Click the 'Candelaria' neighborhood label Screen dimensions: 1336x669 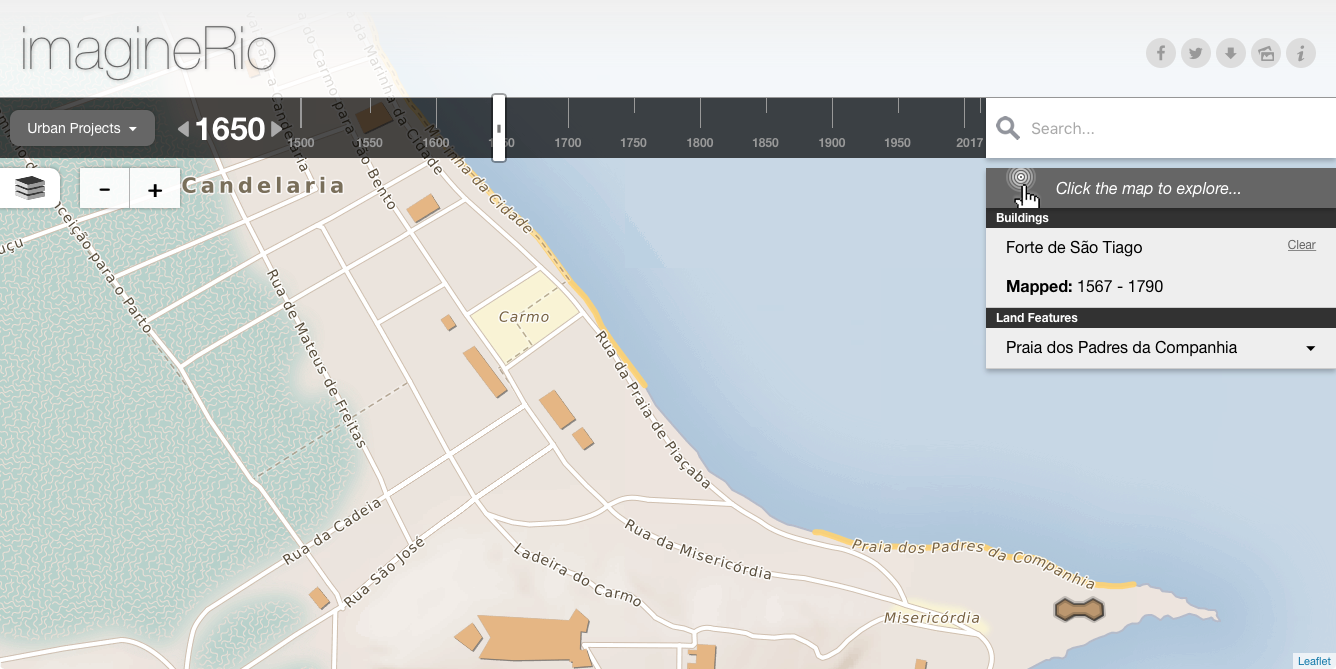[x=263, y=185]
